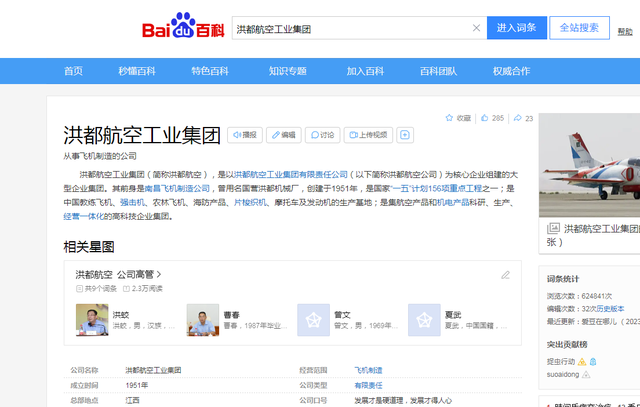The image size is (640, 407).
Task: Click the 相关星图 heading
Action: [89, 247]
